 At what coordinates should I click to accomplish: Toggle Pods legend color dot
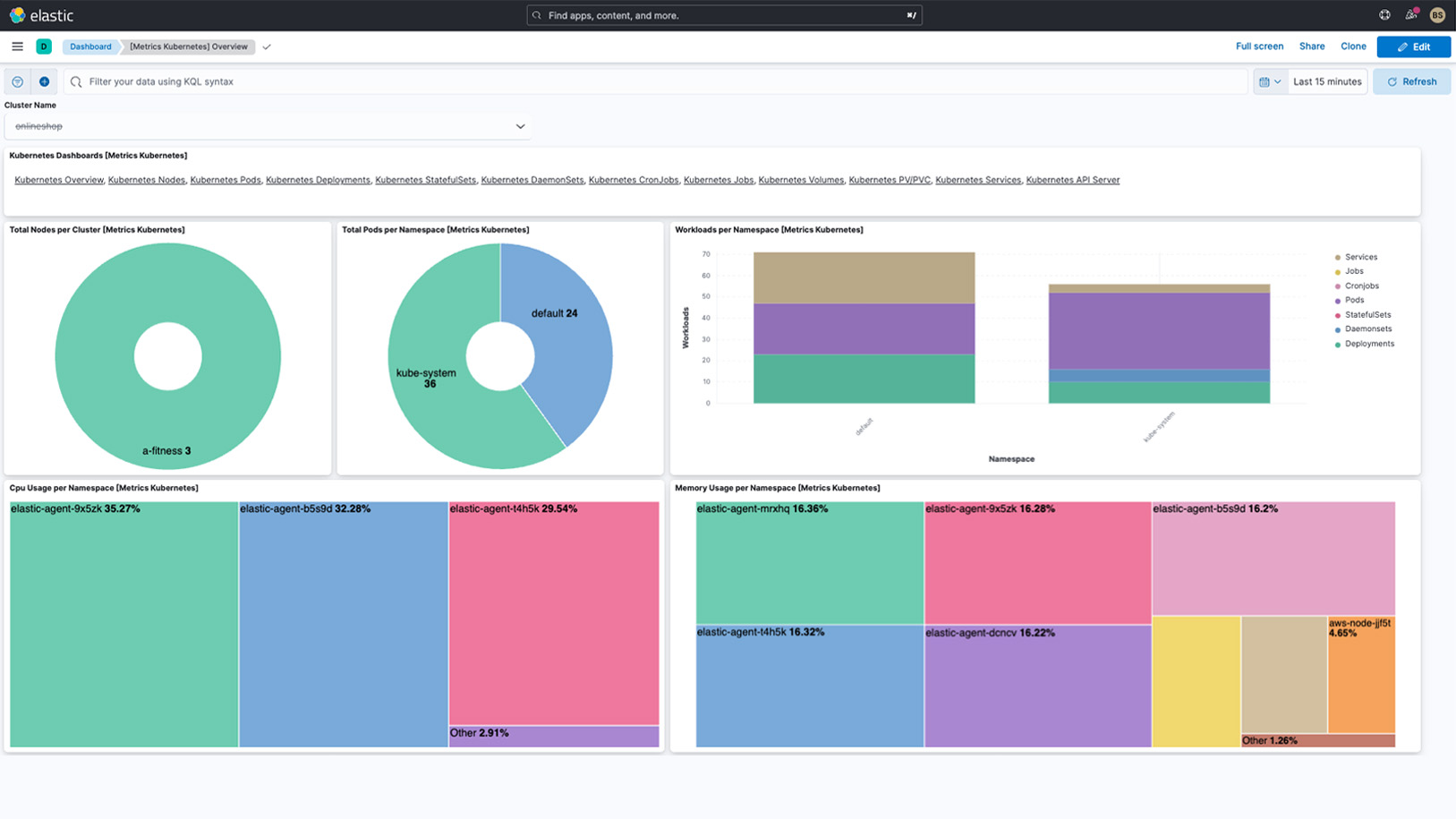1338,301
